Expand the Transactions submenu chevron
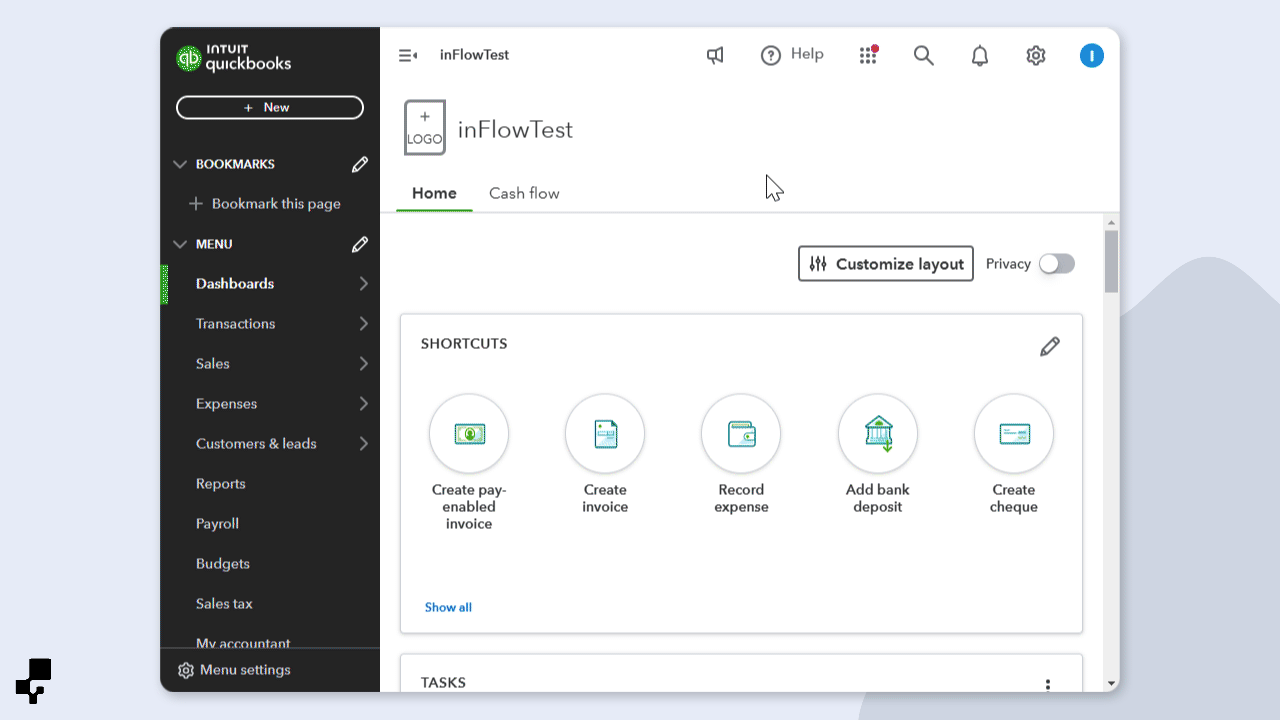 364,324
